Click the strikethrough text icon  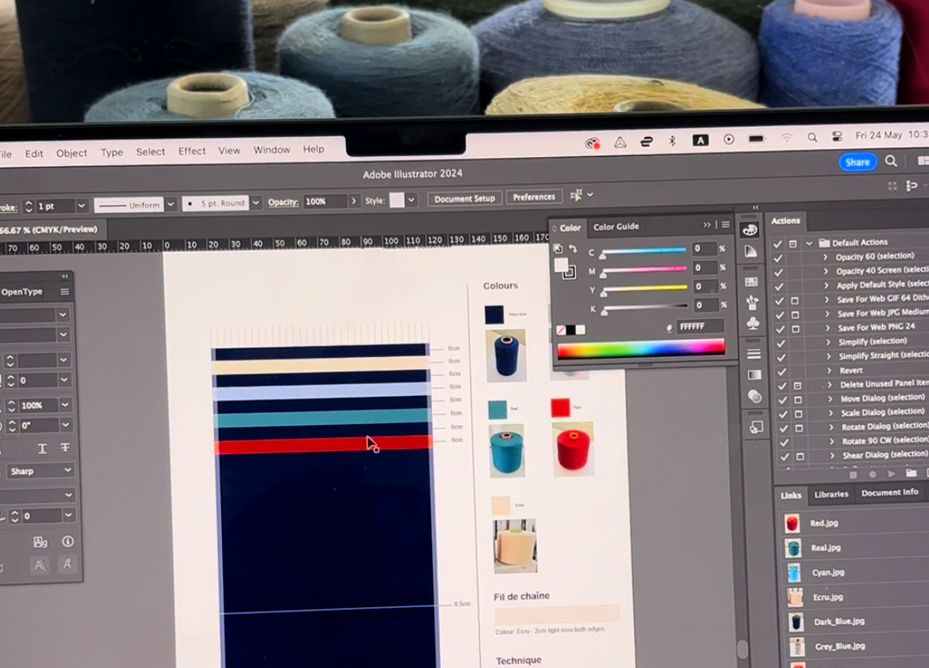click(65, 448)
